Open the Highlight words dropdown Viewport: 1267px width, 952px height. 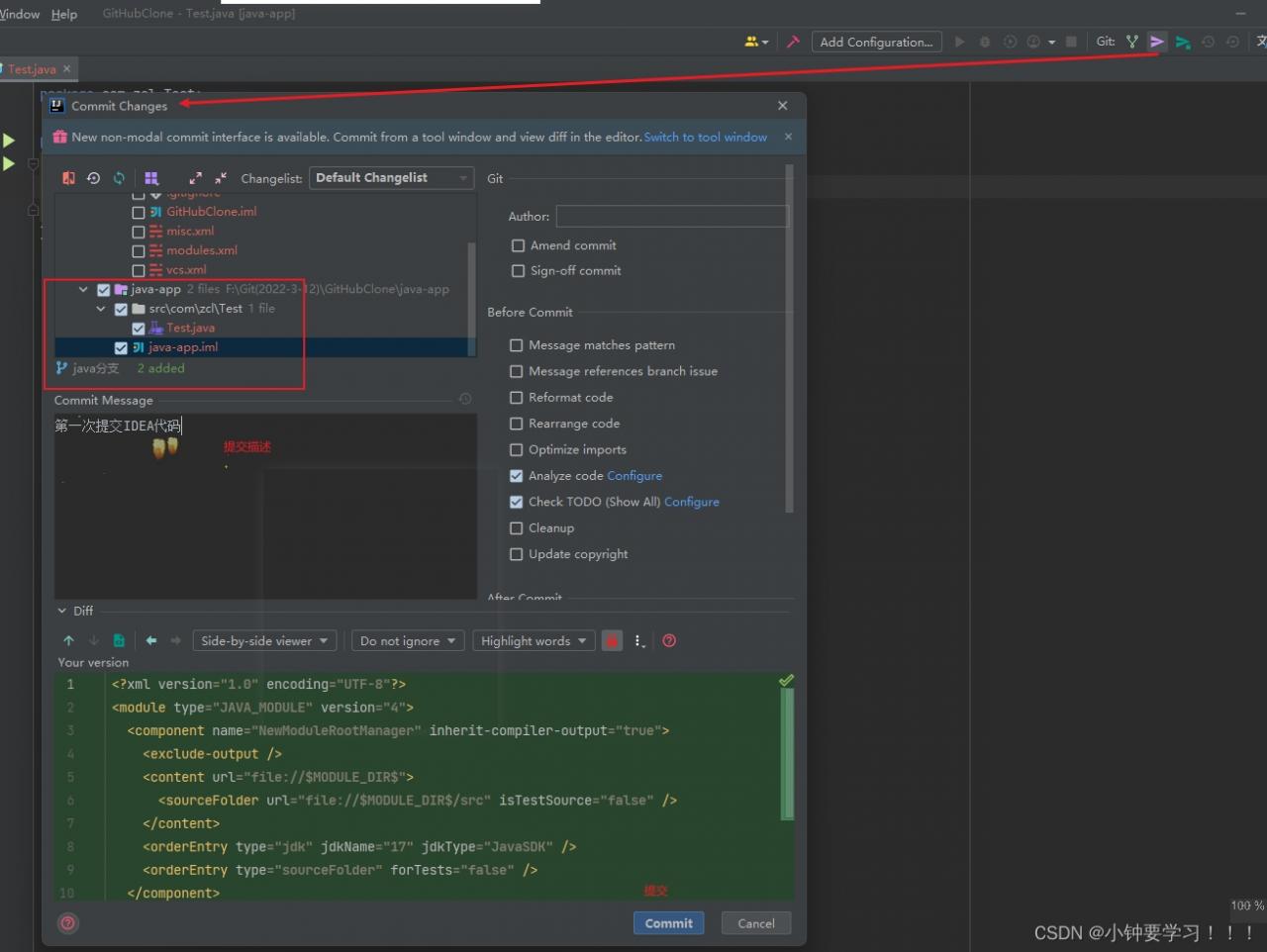534,641
